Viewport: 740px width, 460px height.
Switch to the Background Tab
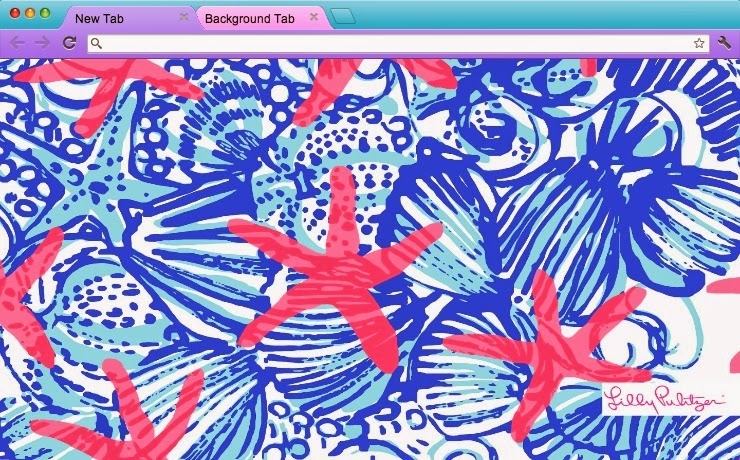264,18
